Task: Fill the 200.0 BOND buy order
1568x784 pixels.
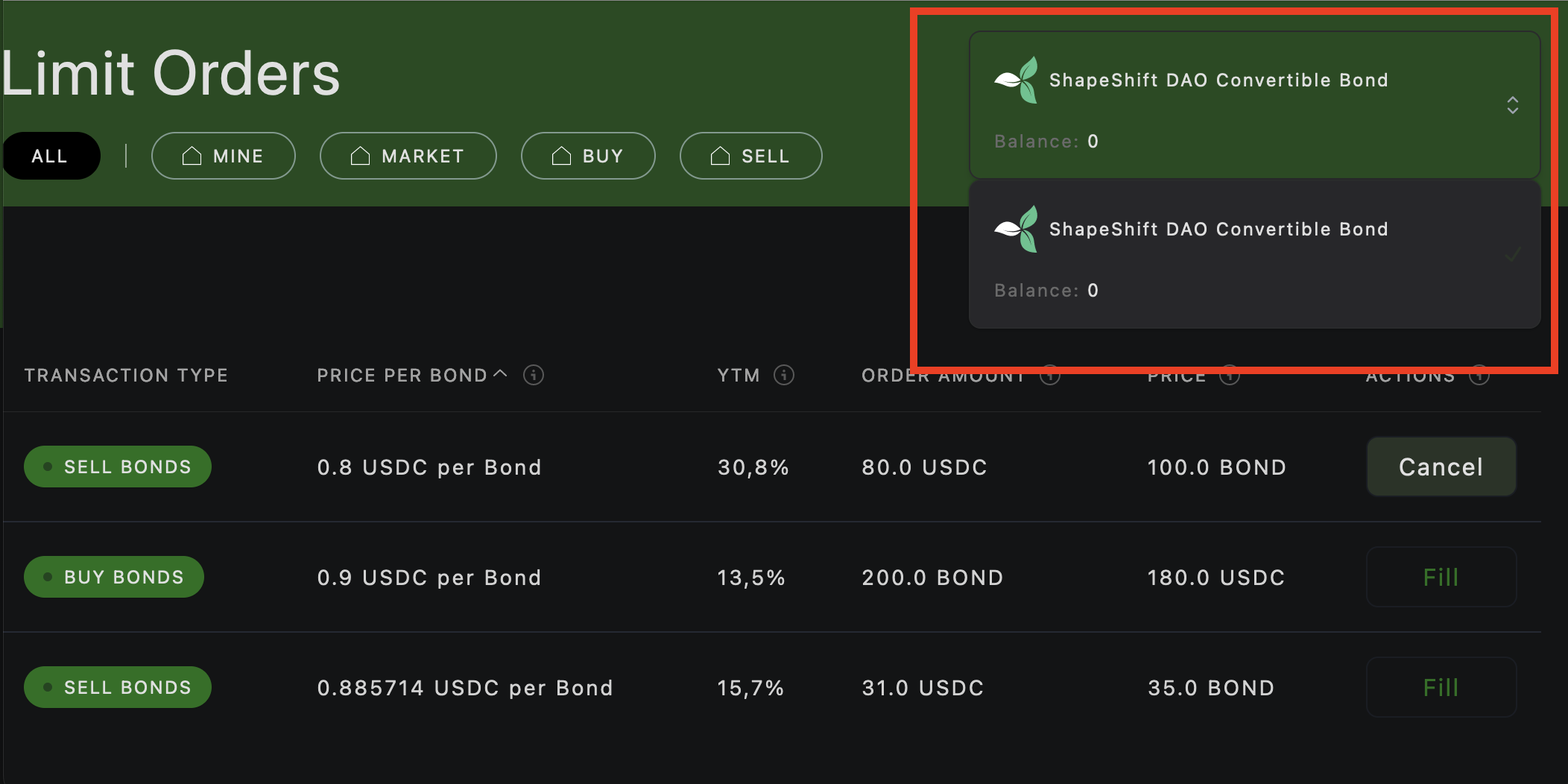Action: point(1441,577)
